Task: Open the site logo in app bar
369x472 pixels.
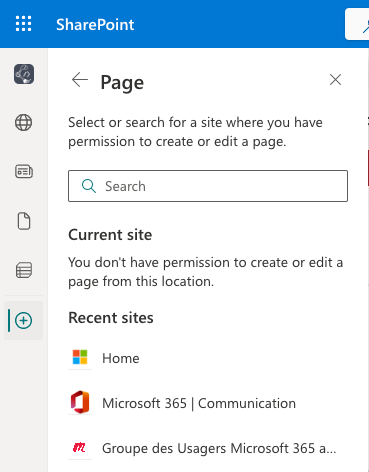Action: click(24, 74)
